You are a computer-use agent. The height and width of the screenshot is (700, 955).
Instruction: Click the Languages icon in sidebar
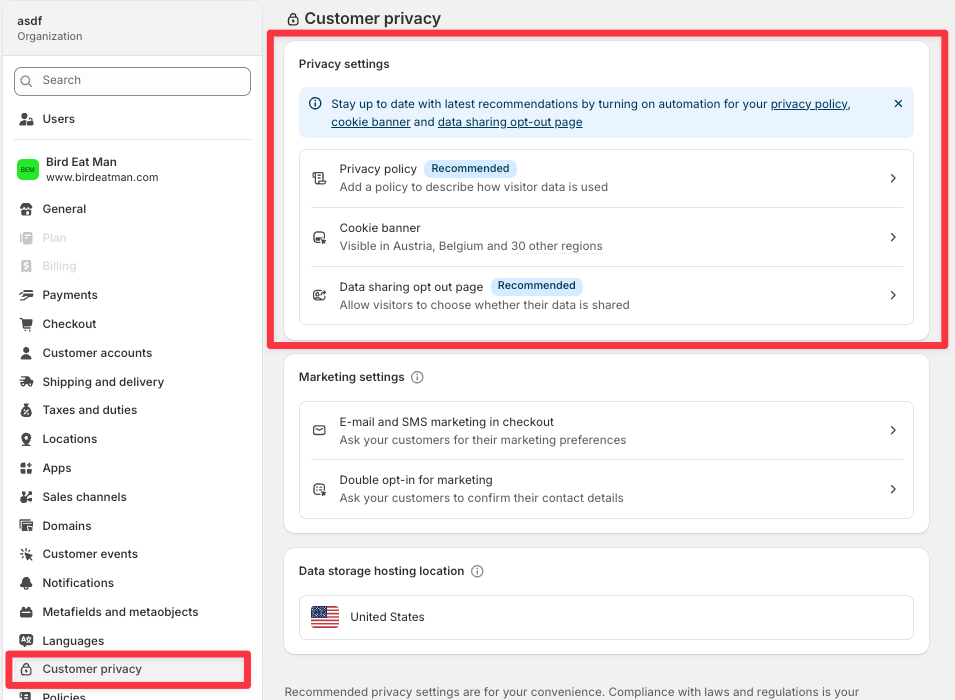pos(26,640)
